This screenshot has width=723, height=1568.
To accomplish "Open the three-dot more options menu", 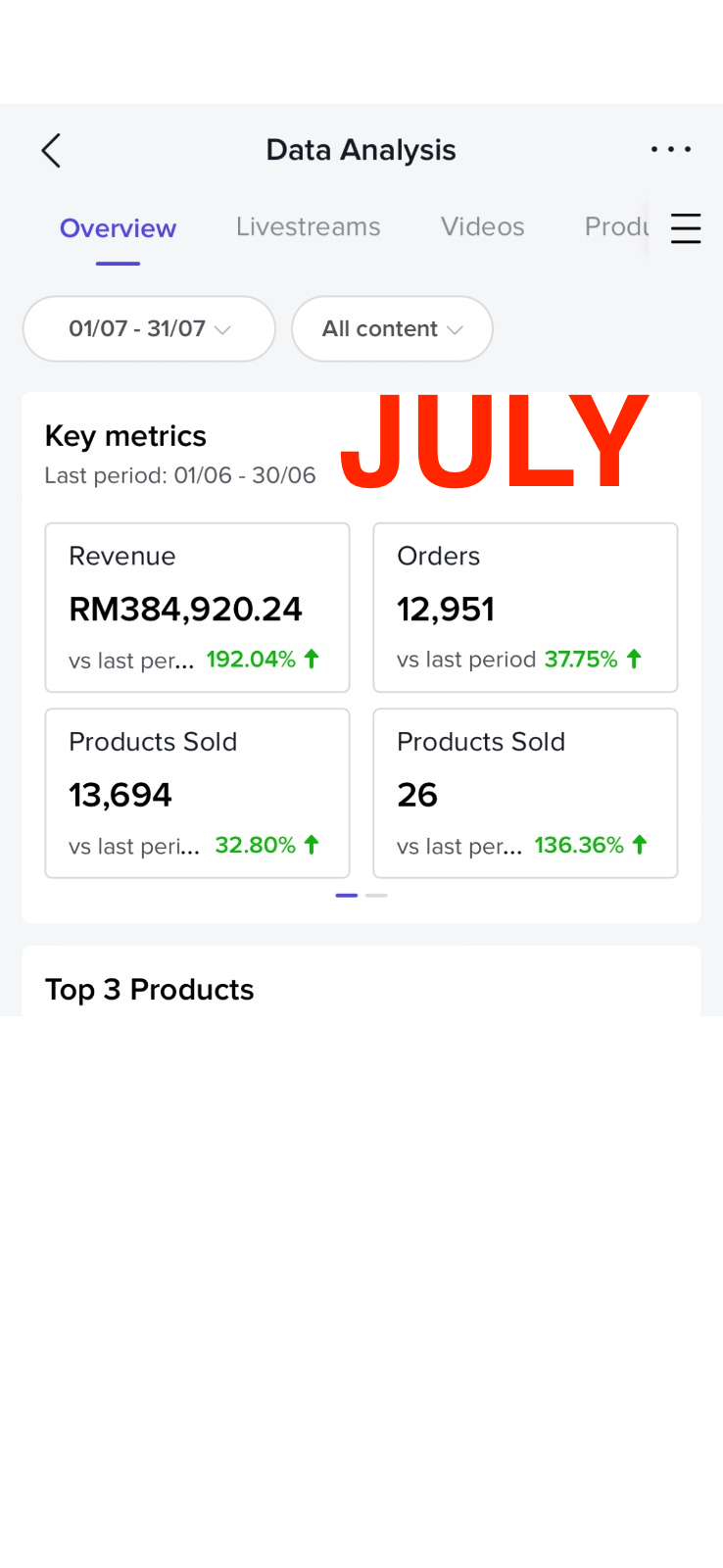I will point(671,150).
